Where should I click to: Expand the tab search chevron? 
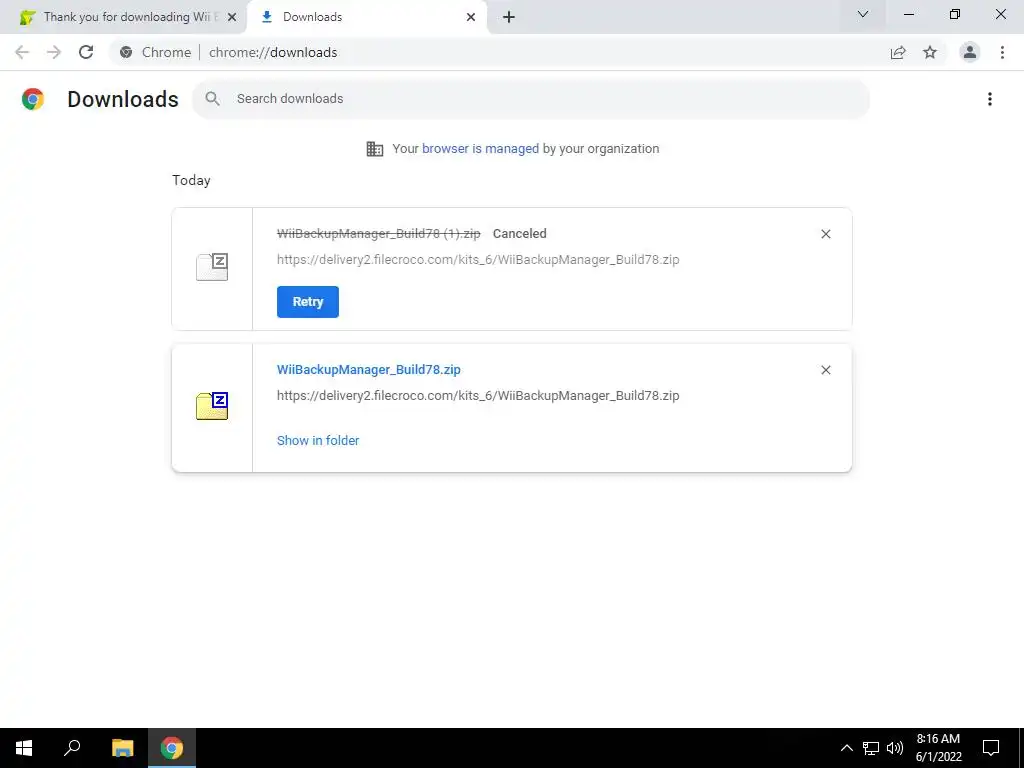click(863, 14)
